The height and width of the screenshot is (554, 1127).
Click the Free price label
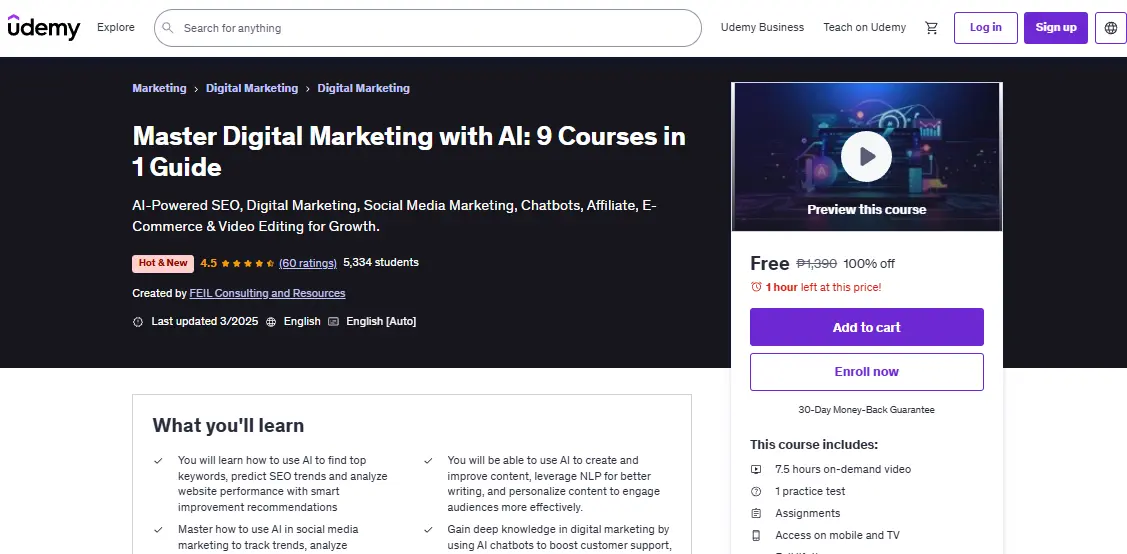click(770, 264)
